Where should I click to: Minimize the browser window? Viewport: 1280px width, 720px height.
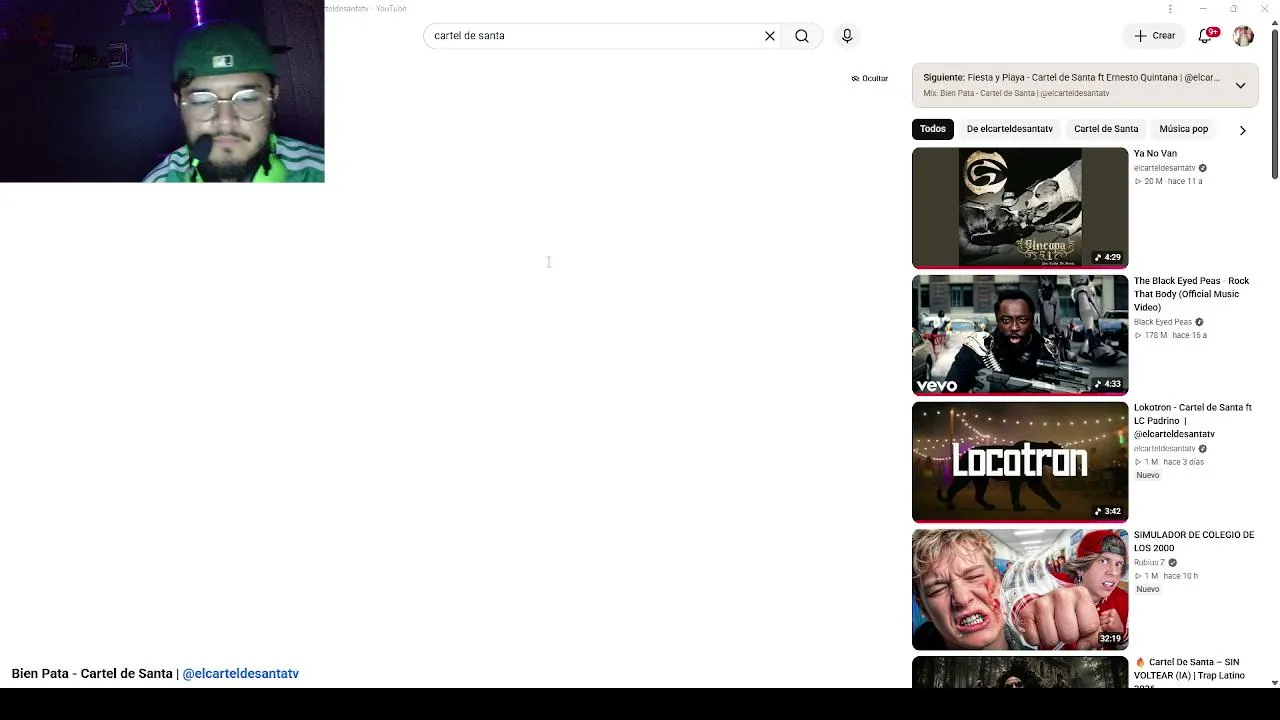coord(1203,9)
